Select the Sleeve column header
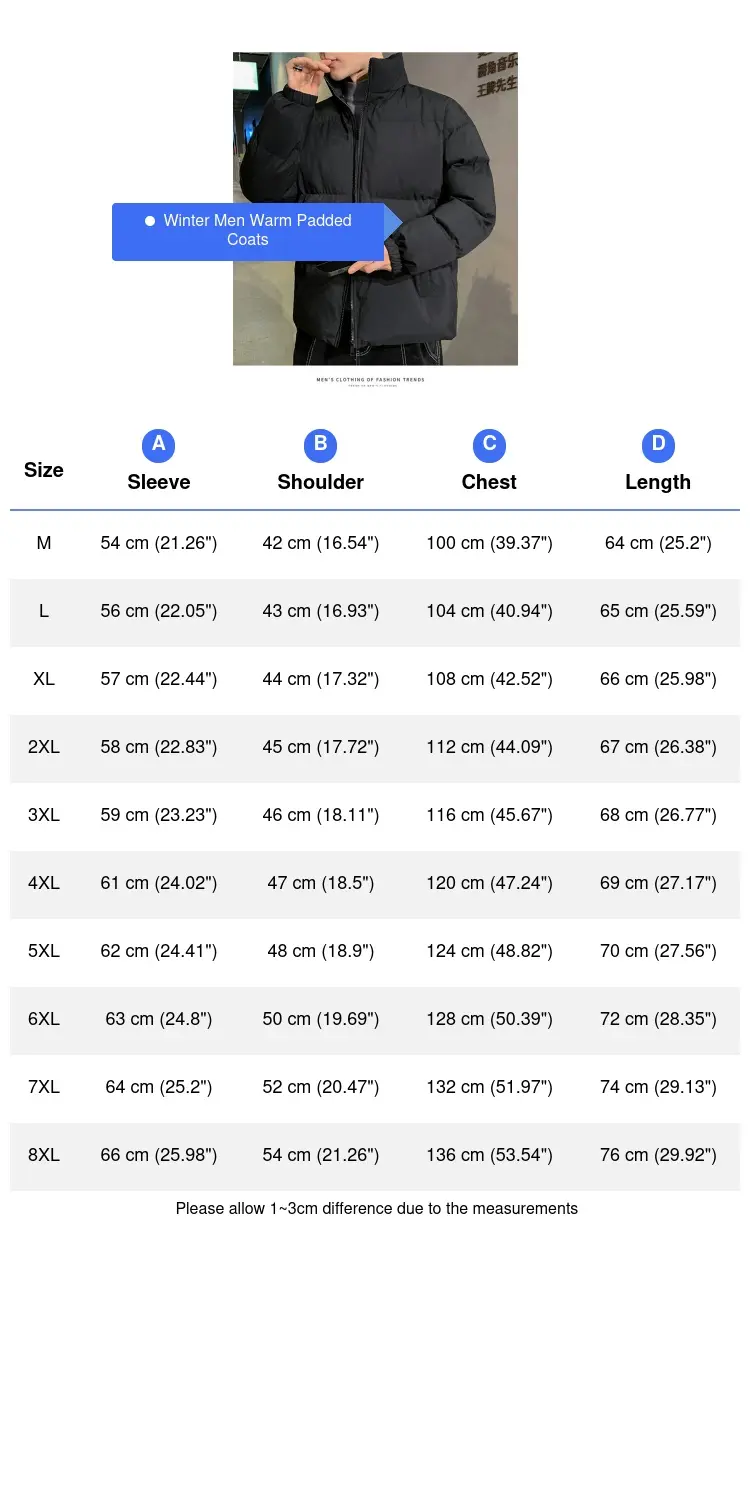The image size is (750, 1500). [x=158, y=482]
